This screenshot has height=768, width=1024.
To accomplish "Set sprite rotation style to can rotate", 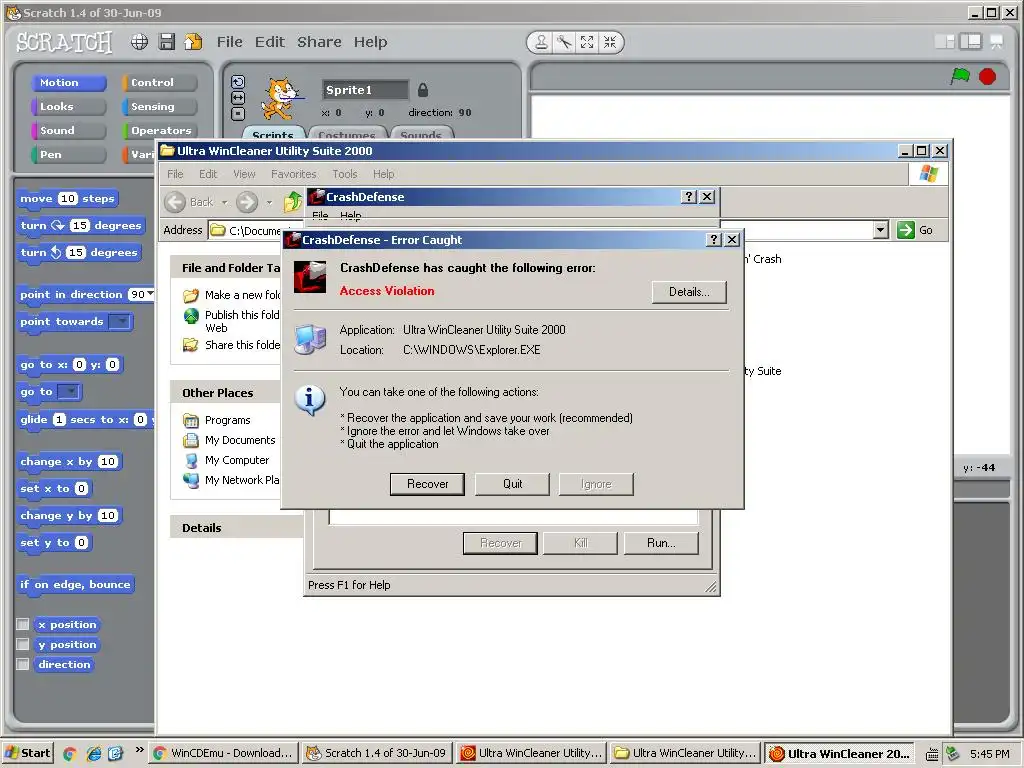I will pos(238,82).
